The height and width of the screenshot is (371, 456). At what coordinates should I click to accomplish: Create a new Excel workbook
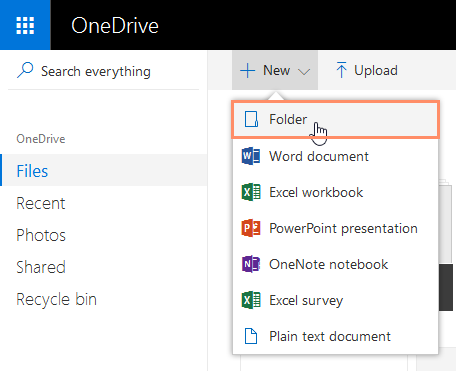(335, 192)
